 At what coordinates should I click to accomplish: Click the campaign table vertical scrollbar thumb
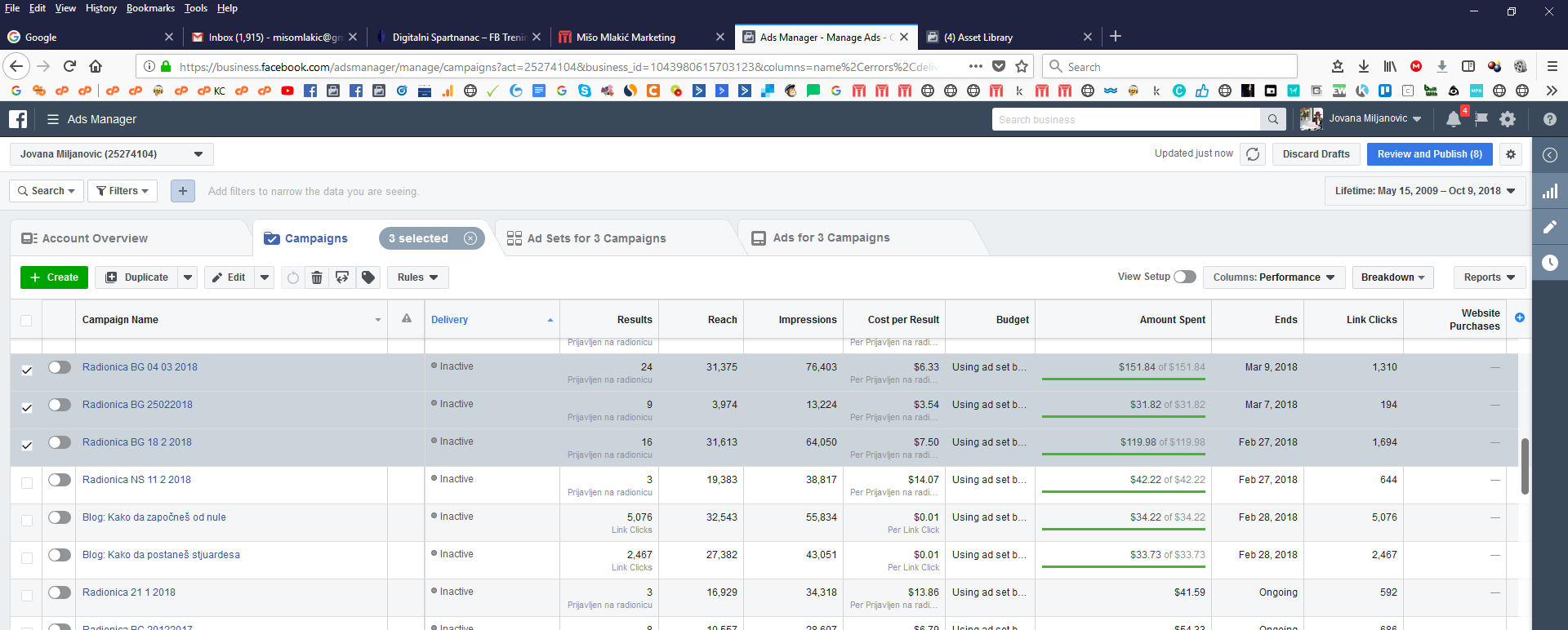coord(1525,466)
